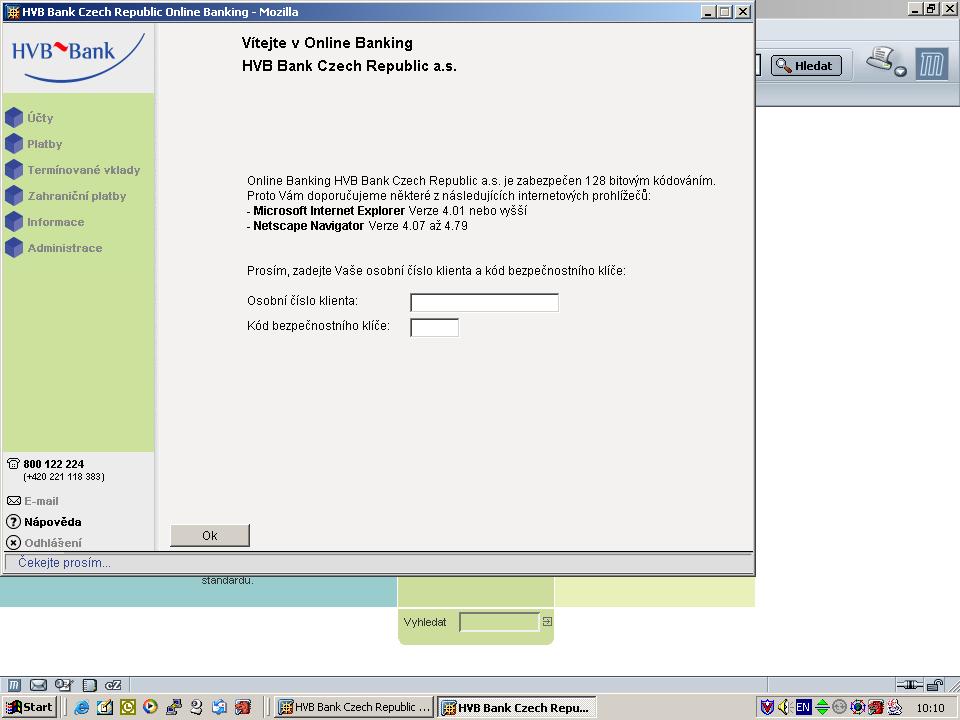Screen dimensions: 960x720
Task: Click the HVB Bank logo
Action: coord(78,57)
